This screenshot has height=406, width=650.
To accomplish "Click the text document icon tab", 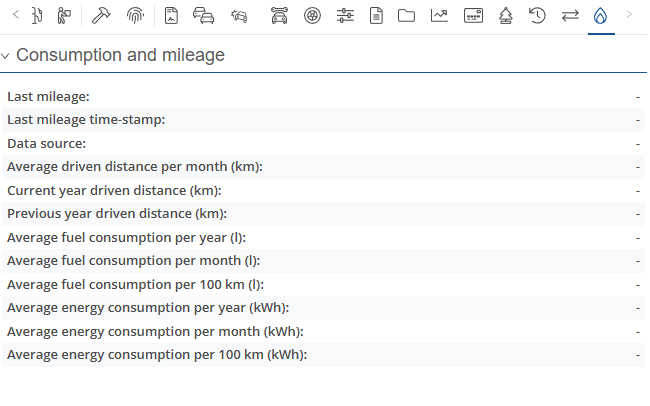I will (376, 15).
